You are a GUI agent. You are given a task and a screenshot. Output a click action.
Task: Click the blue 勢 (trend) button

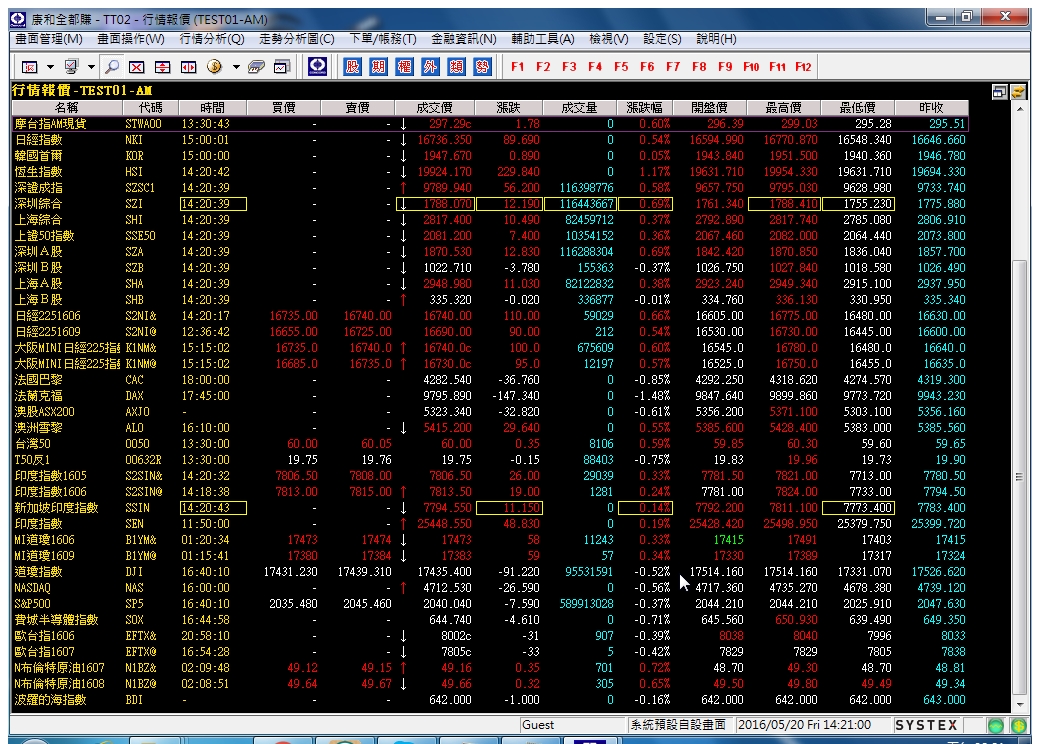tap(482, 66)
